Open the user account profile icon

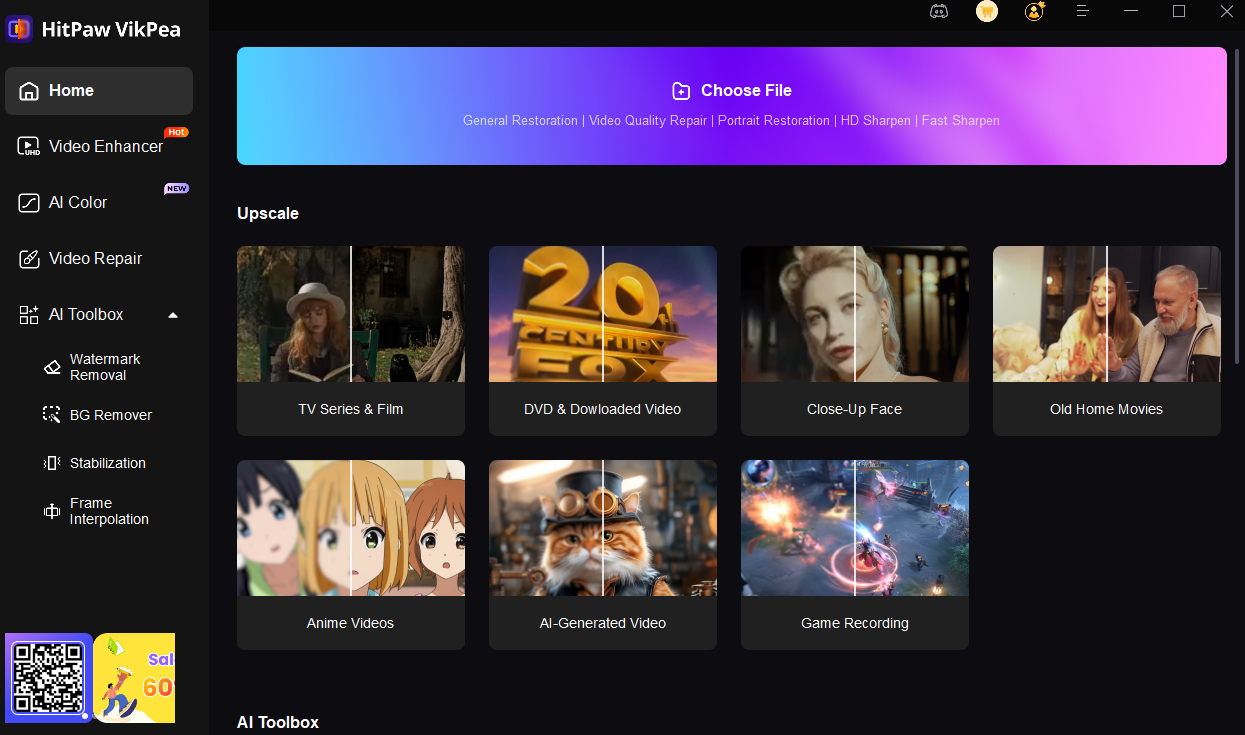1035,11
